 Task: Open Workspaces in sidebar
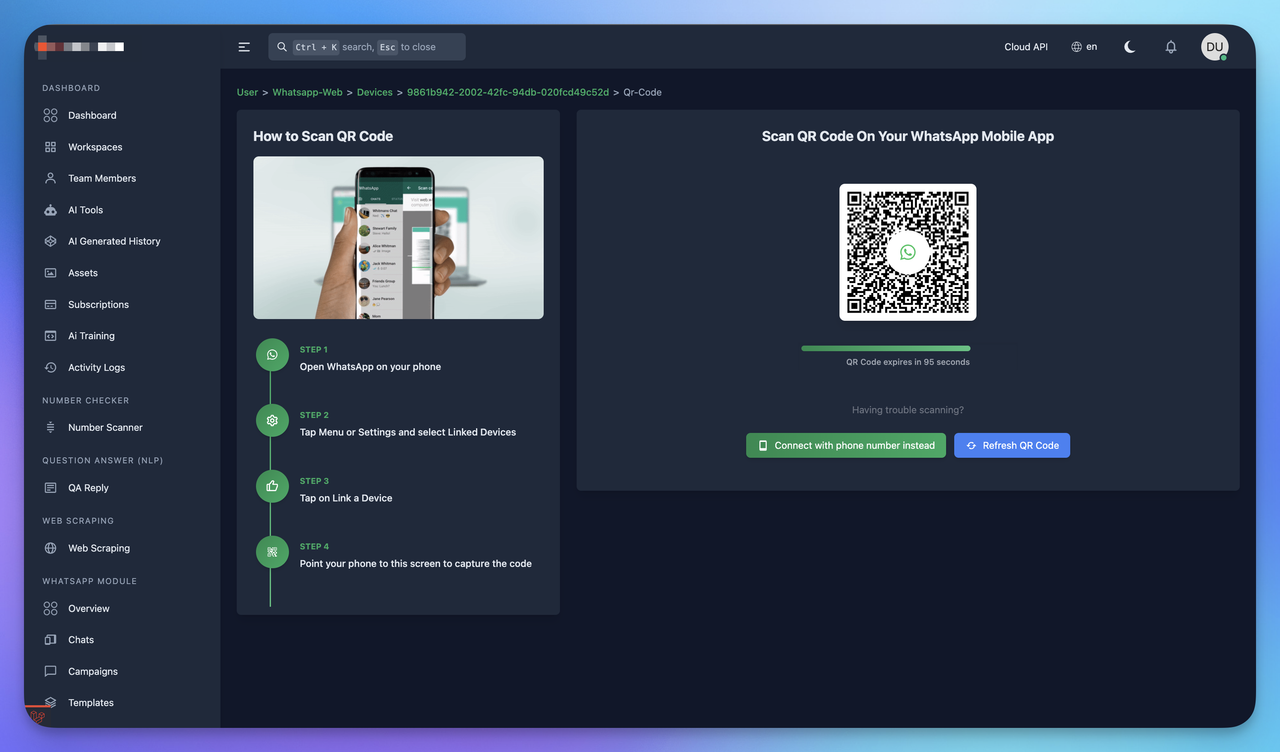tap(95, 147)
